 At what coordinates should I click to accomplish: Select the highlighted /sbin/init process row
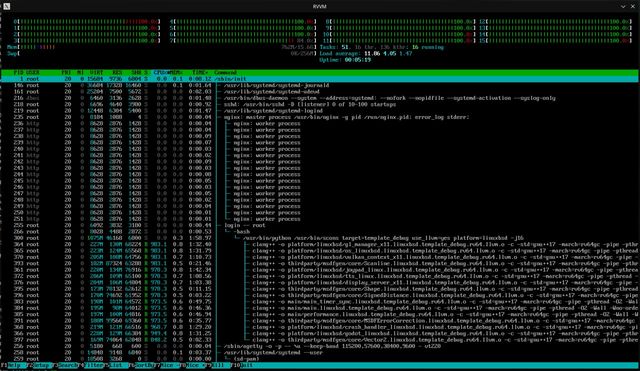tap(320, 79)
